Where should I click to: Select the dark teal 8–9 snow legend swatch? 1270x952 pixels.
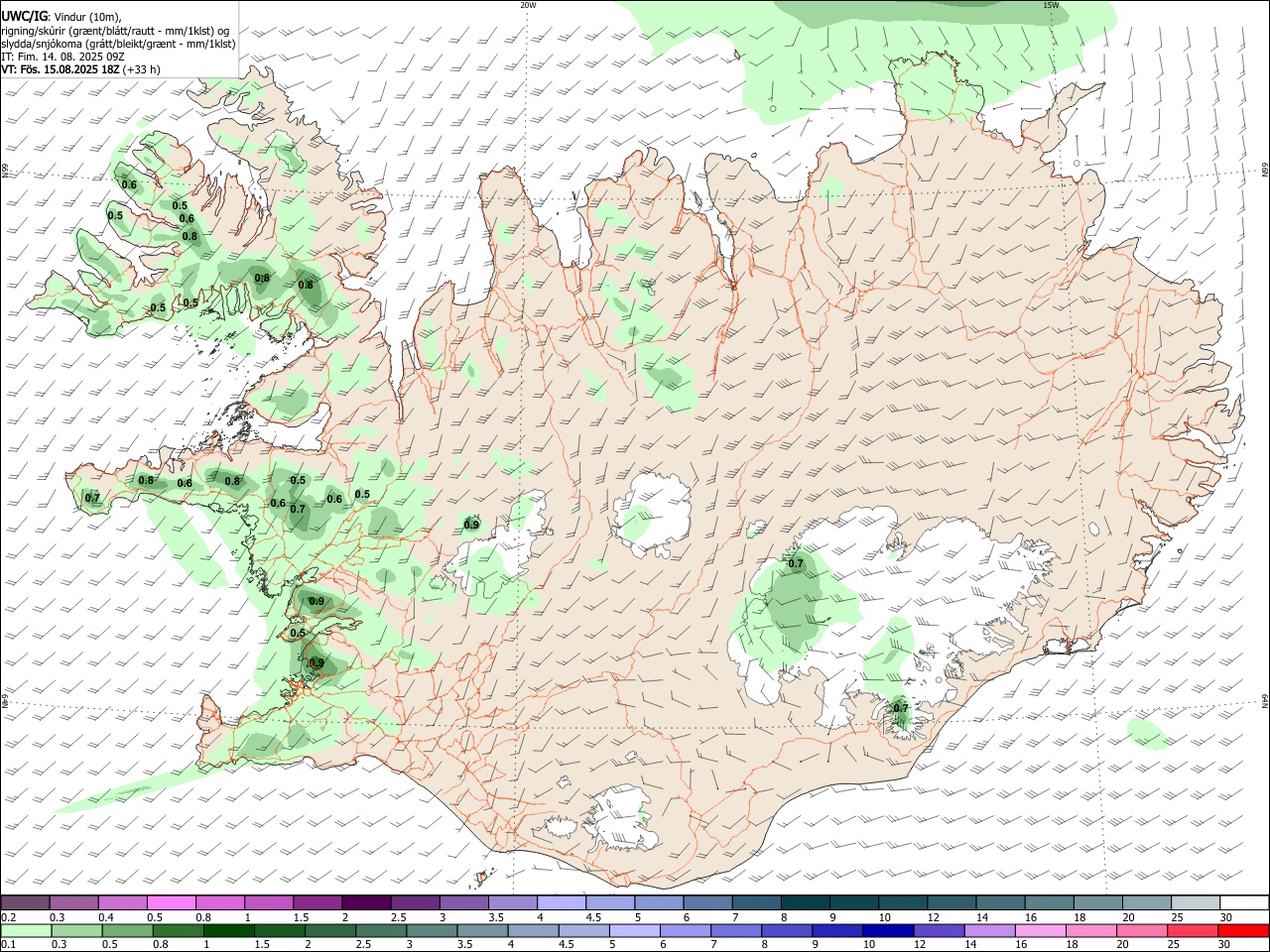806,902
